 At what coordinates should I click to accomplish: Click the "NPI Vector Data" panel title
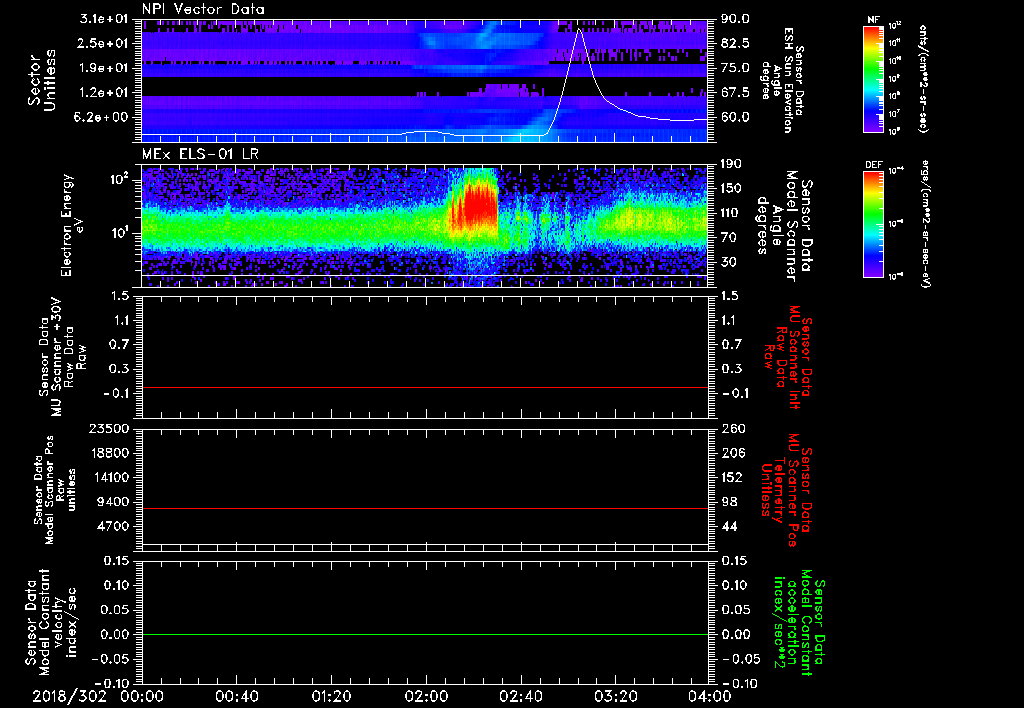click(x=203, y=9)
